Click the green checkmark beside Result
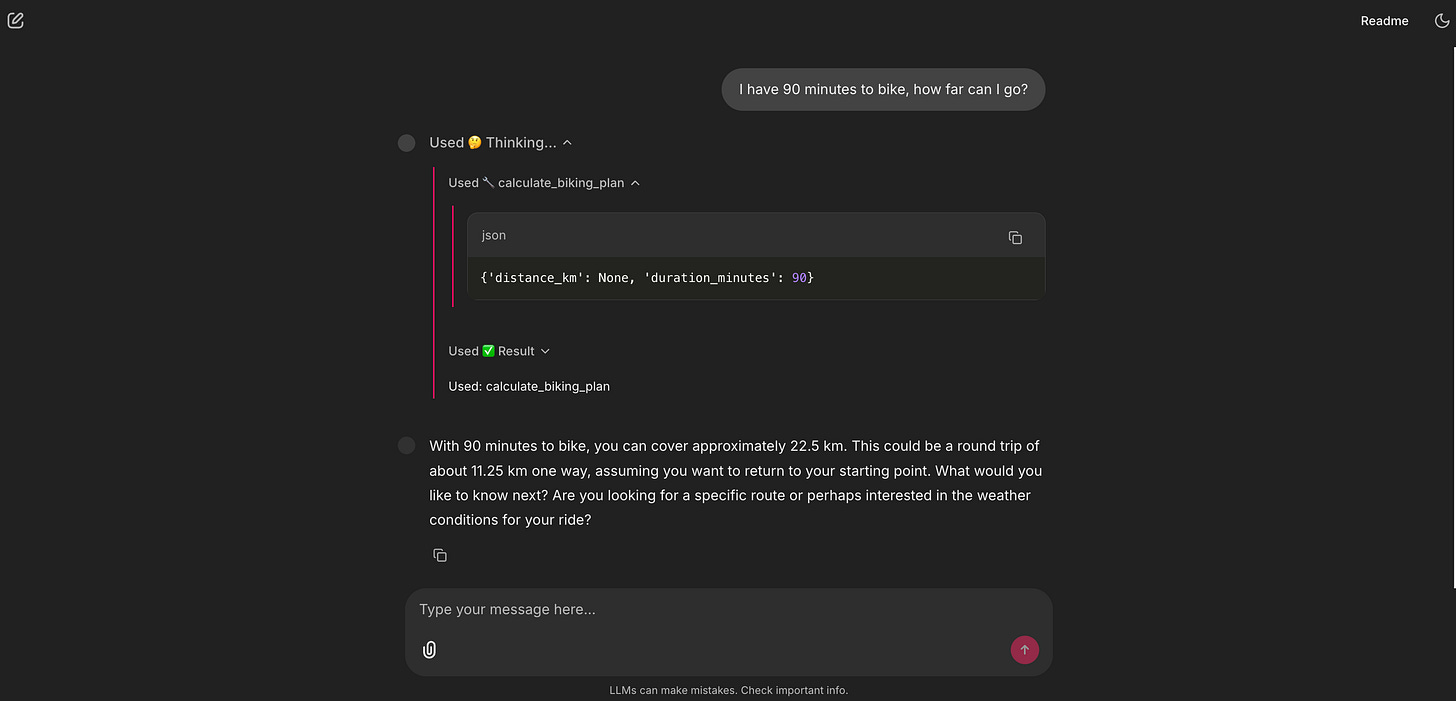The width and height of the screenshot is (1456, 701). 490,350
